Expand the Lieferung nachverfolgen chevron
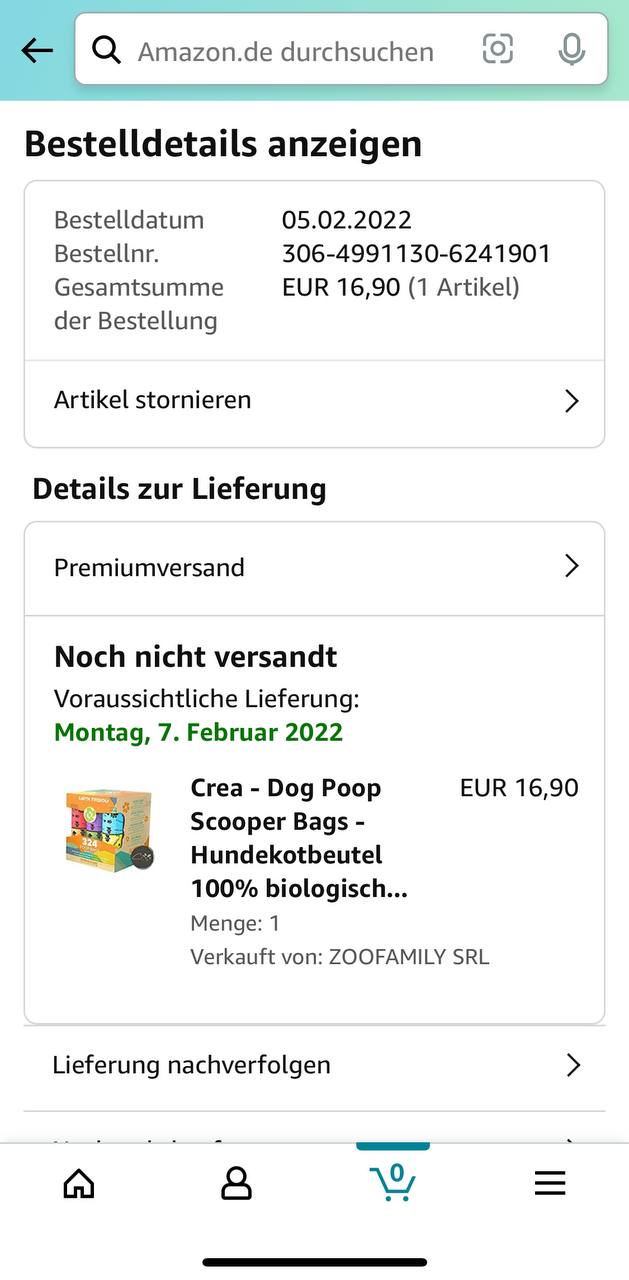629x1280 pixels. pyautogui.click(x=573, y=1065)
